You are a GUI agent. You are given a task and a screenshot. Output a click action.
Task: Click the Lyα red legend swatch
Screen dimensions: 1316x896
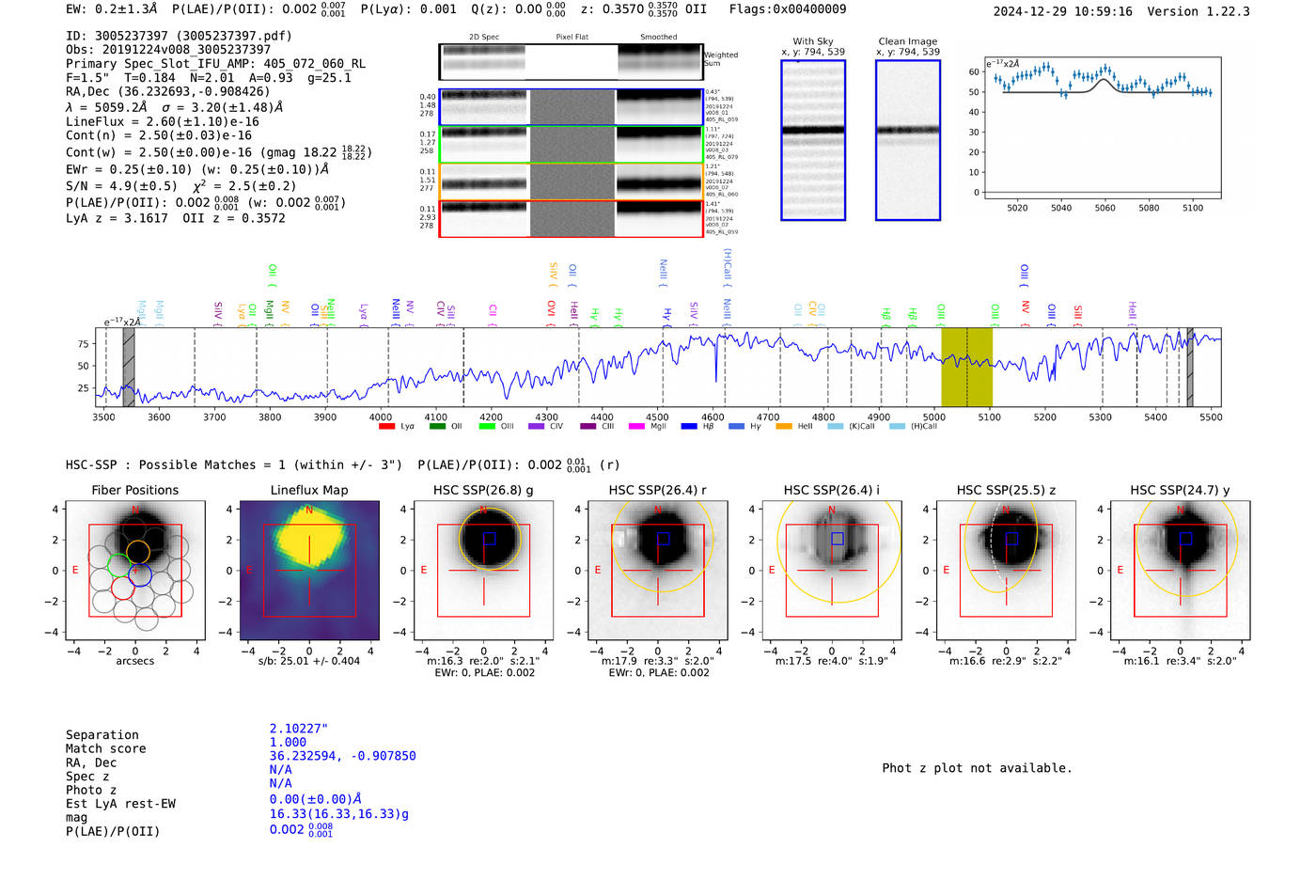pos(386,426)
